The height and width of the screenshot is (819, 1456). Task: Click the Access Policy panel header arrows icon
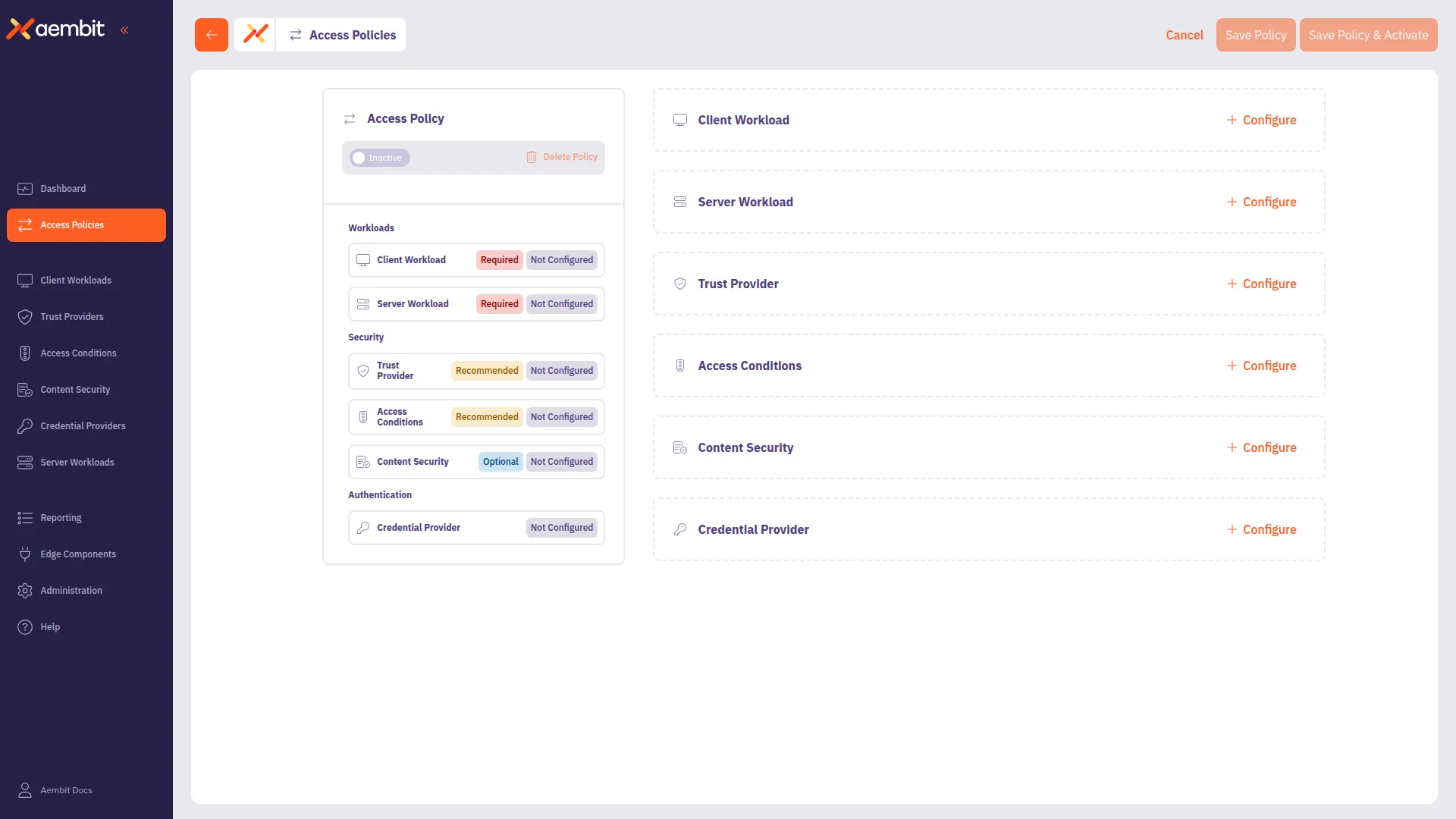click(x=350, y=119)
